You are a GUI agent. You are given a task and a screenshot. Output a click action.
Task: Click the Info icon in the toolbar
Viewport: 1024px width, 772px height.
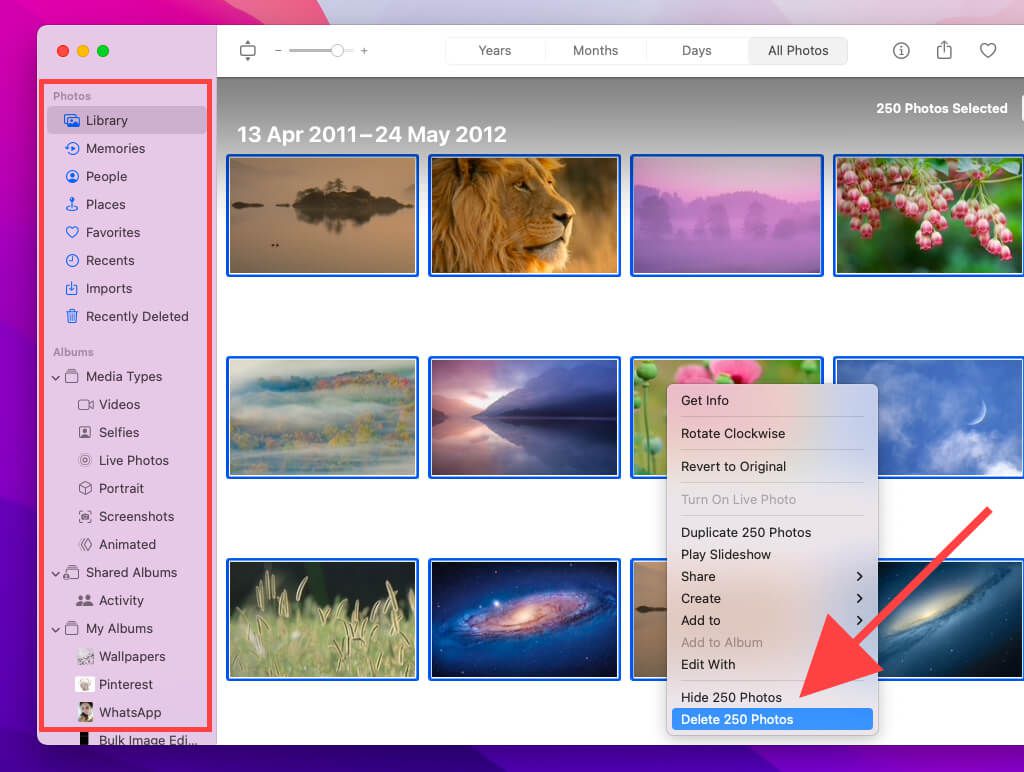pyautogui.click(x=901, y=51)
